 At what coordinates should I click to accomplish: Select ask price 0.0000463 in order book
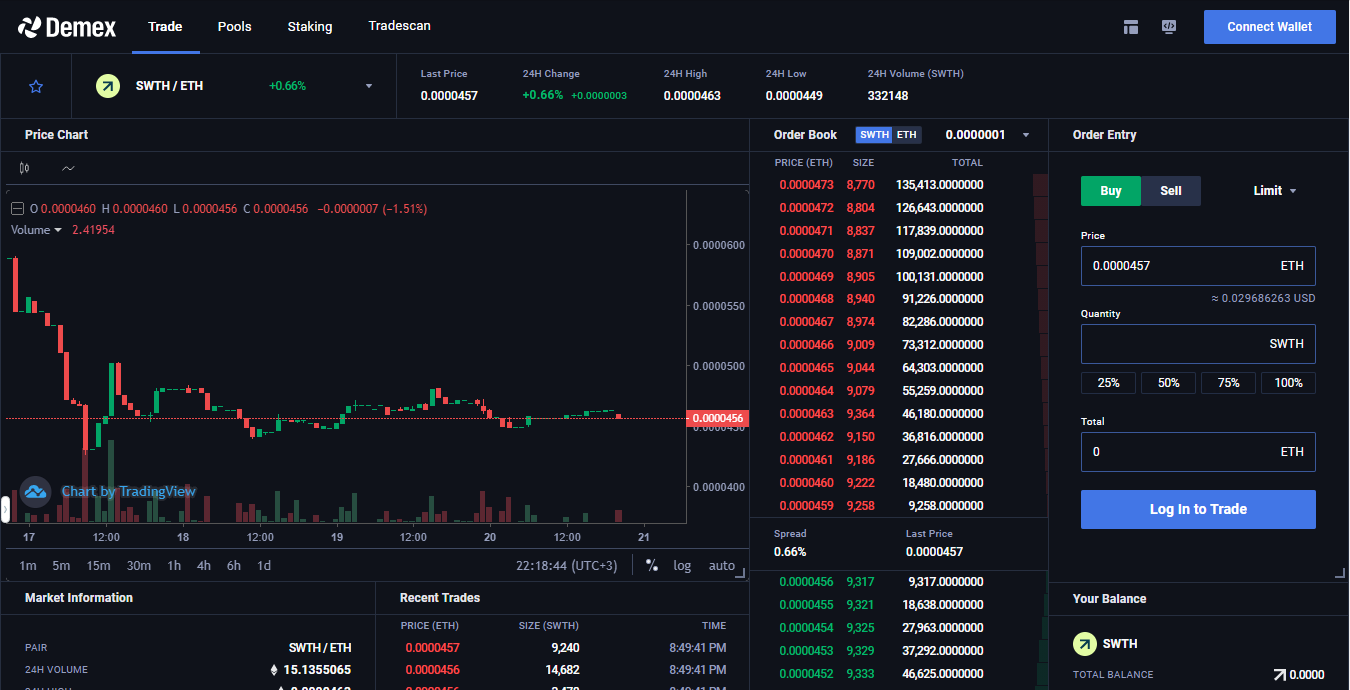[806, 414]
